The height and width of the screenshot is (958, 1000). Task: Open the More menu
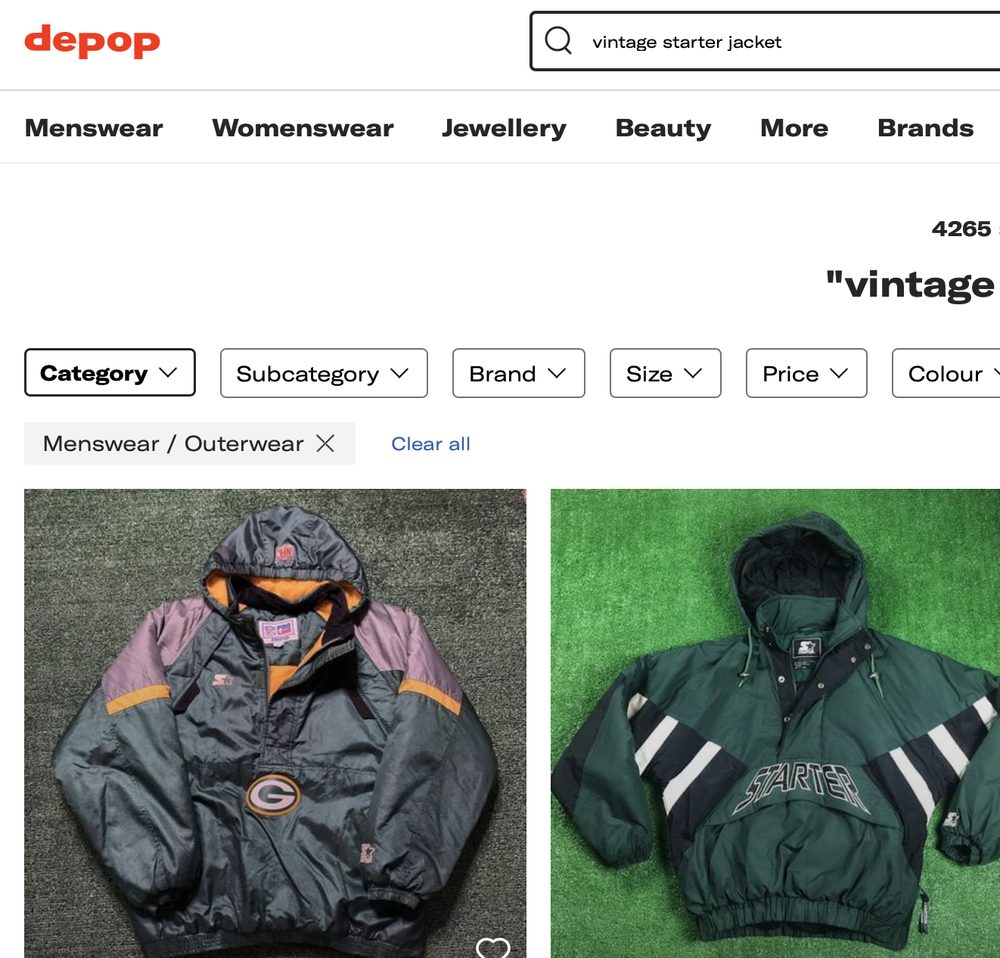click(794, 128)
